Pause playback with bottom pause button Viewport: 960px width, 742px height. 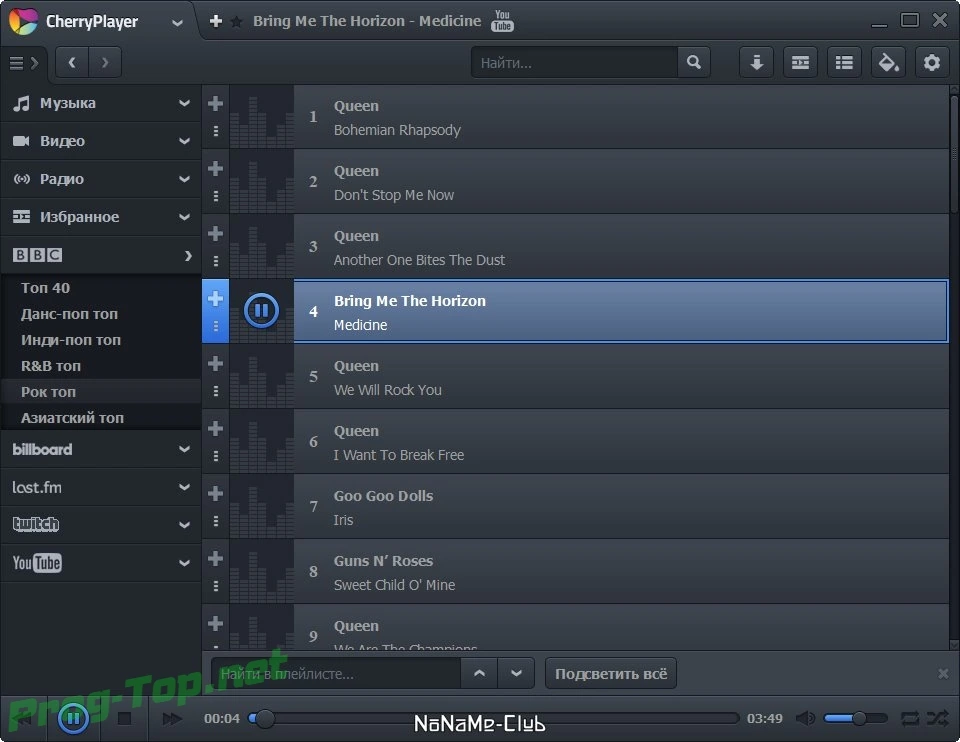coord(73,718)
